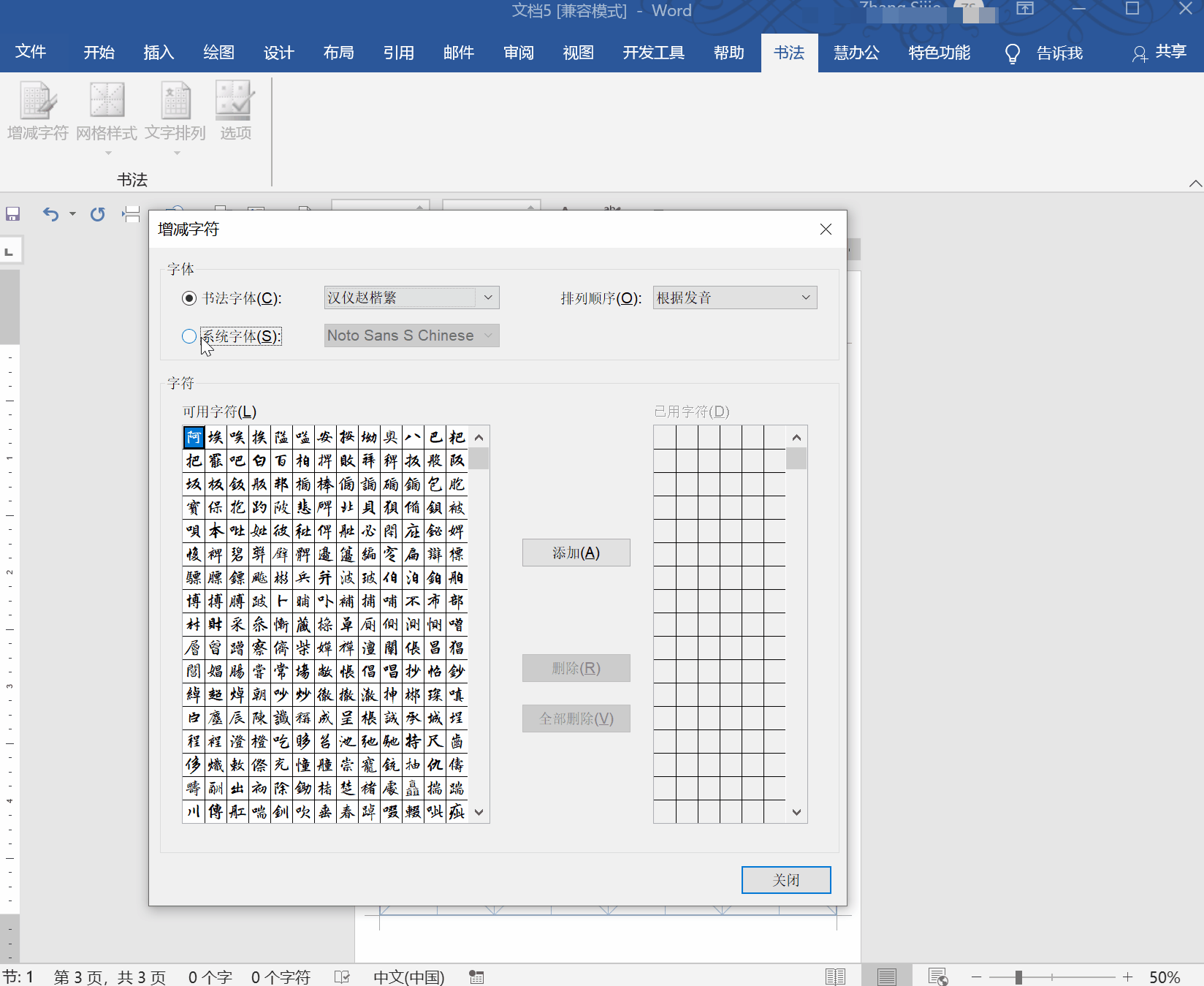Click the 中文(中国) language indicator

(408, 977)
